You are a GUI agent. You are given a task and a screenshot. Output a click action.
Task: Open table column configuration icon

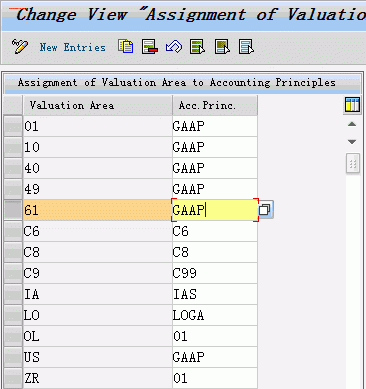pos(352,105)
